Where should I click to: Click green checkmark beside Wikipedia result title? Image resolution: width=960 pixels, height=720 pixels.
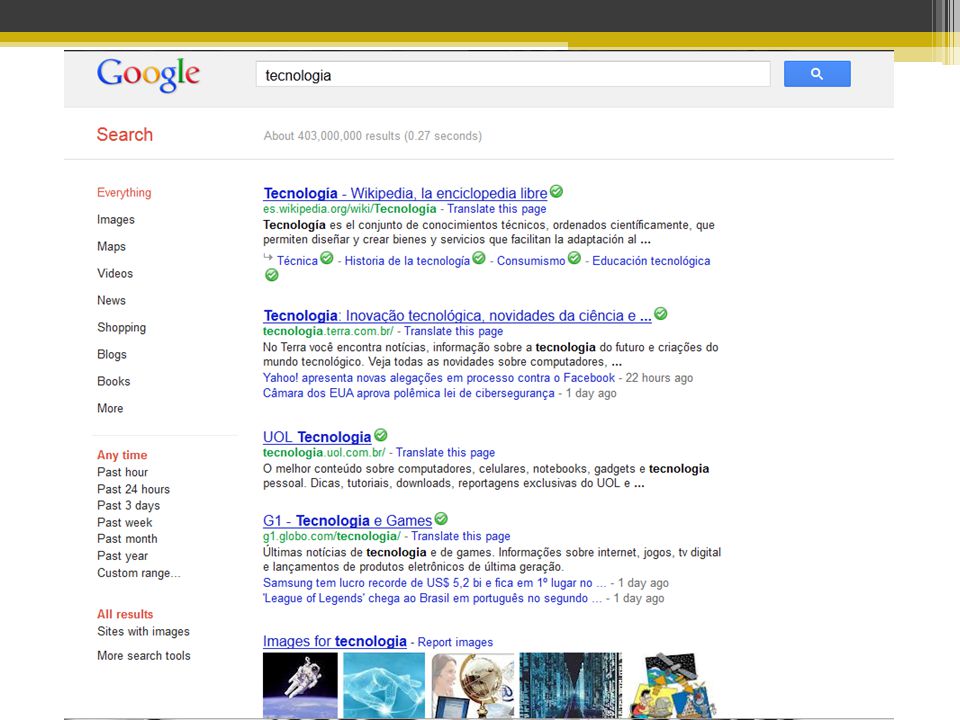click(556, 192)
